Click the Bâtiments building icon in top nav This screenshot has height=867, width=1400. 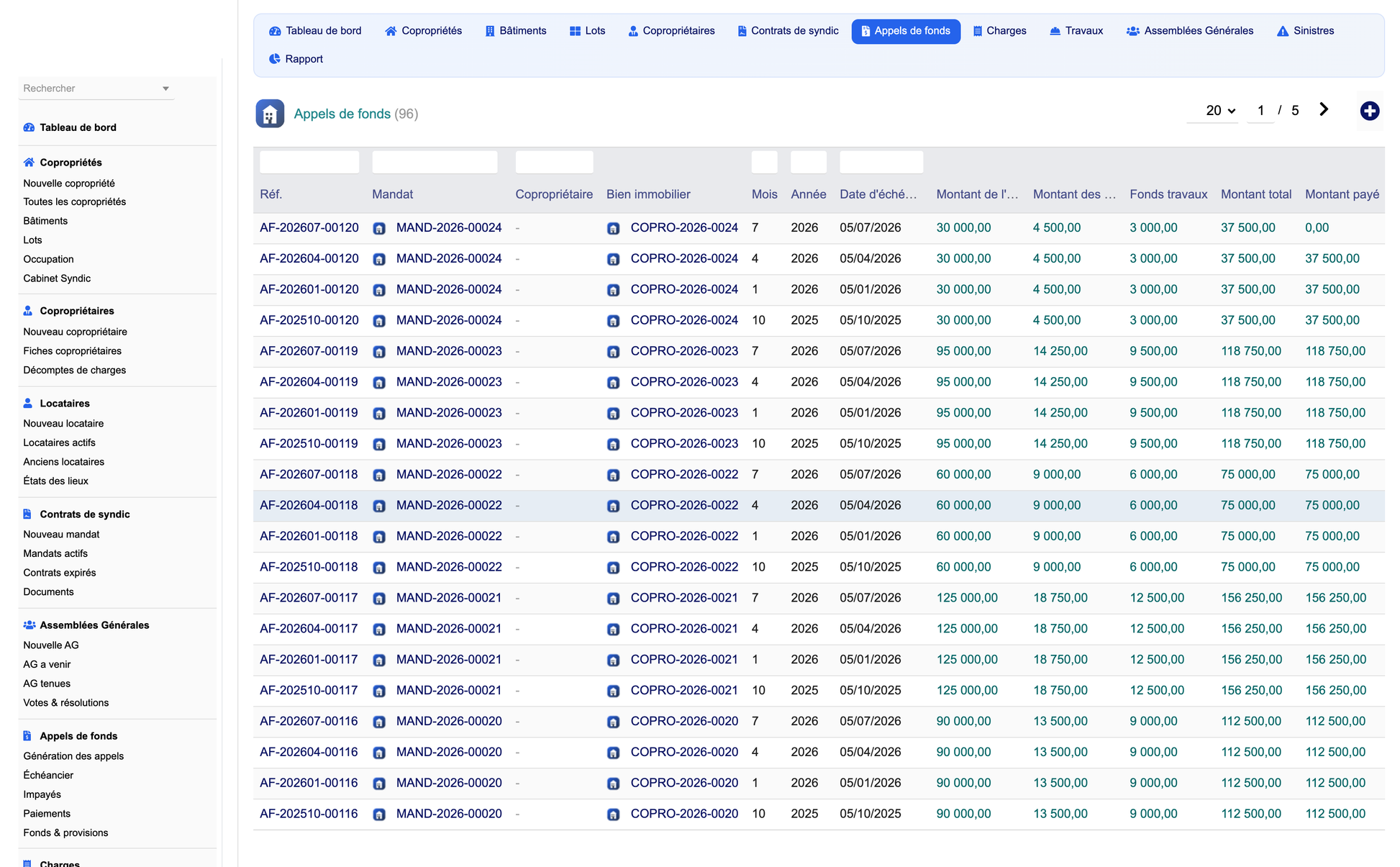coord(490,31)
